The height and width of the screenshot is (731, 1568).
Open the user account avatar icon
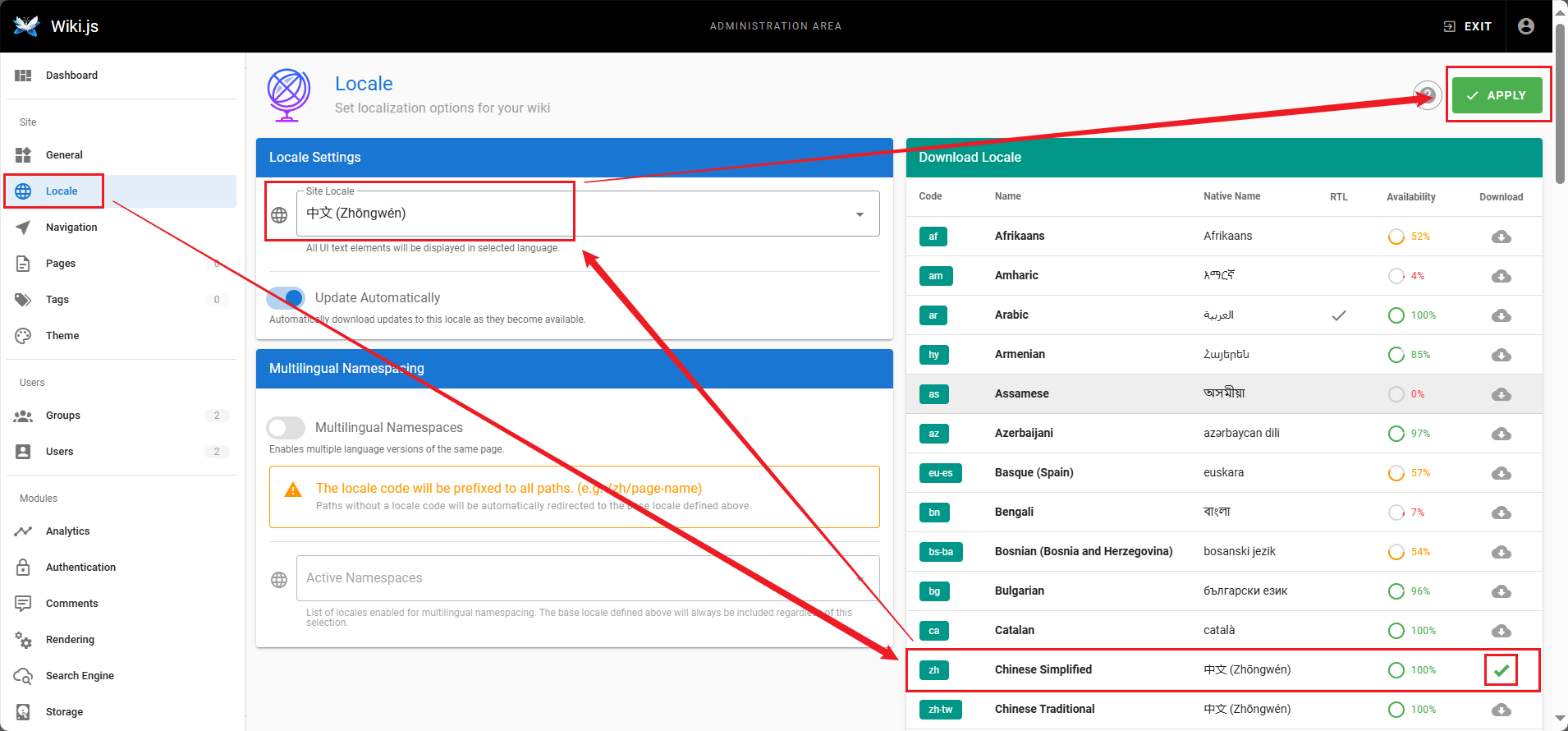[x=1525, y=26]
